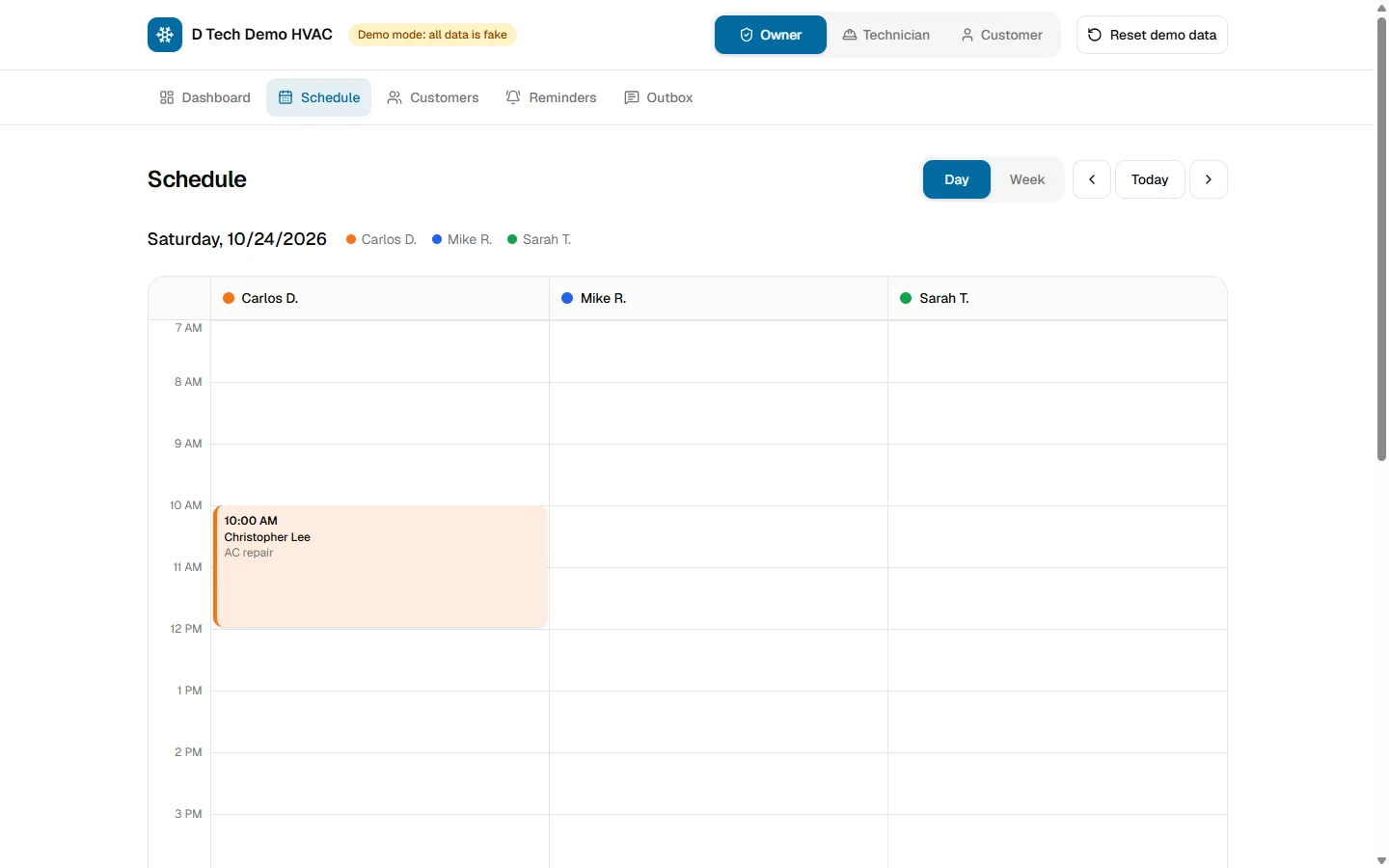Click the shield icon on Owner button

click(x=747, y=35)
